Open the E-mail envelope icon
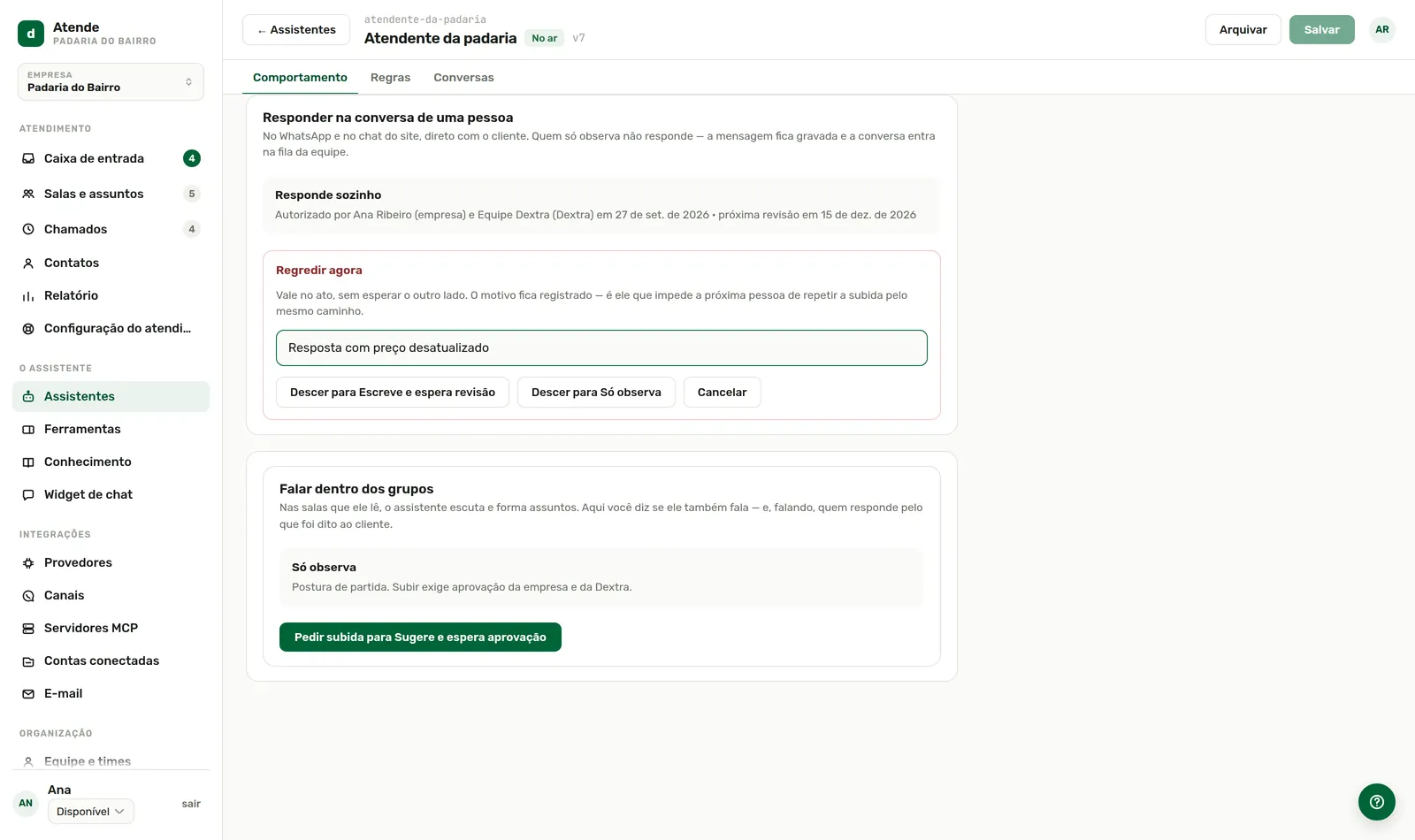1415x840 pixels. click(x=28, y=693)
